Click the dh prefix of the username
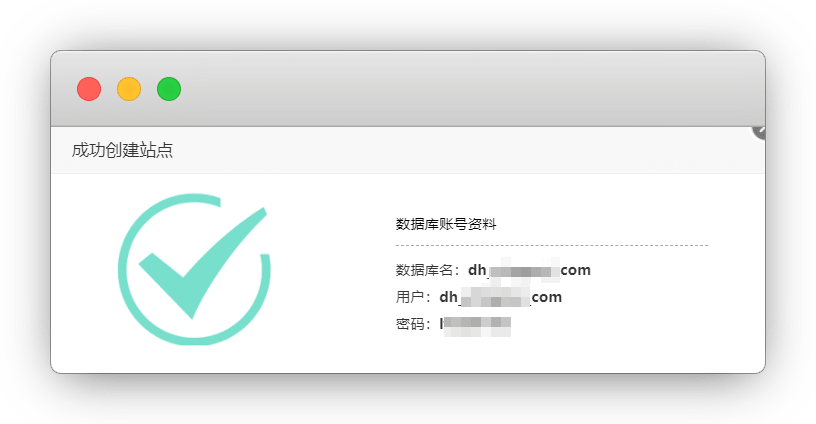 point(449,297)
